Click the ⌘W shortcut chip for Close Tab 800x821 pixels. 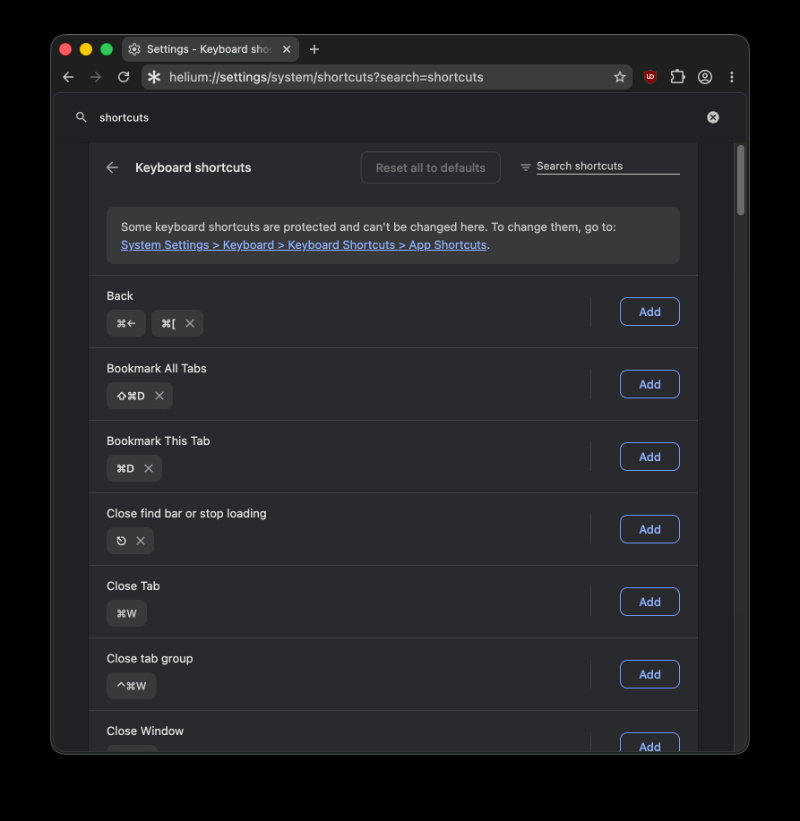pyautogui.click(x=127, y=613)
